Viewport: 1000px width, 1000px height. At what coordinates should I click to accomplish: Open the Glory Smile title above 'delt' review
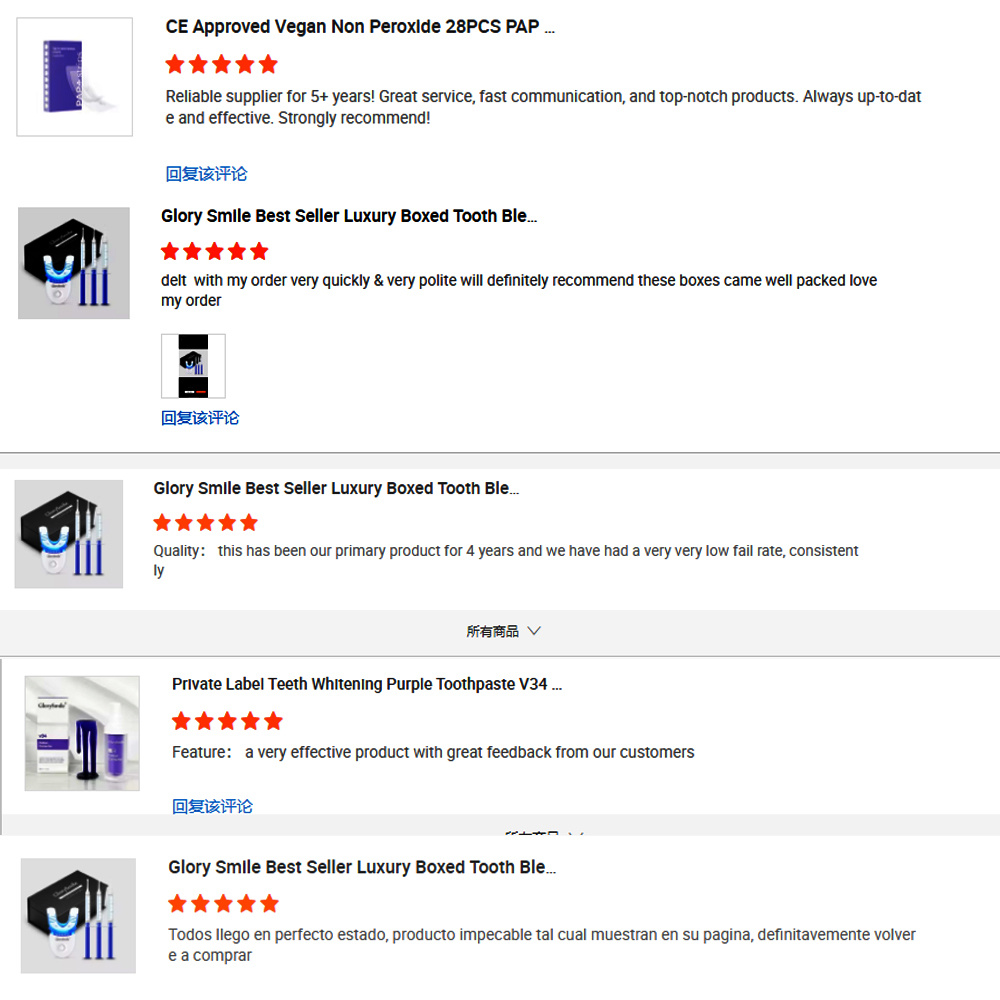(x=349, y=216)
